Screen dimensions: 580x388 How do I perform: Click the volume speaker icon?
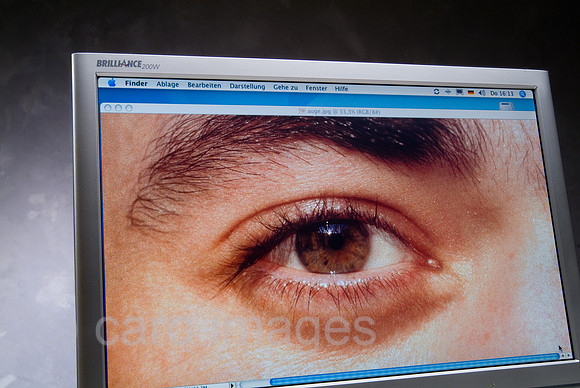(482, 93)
